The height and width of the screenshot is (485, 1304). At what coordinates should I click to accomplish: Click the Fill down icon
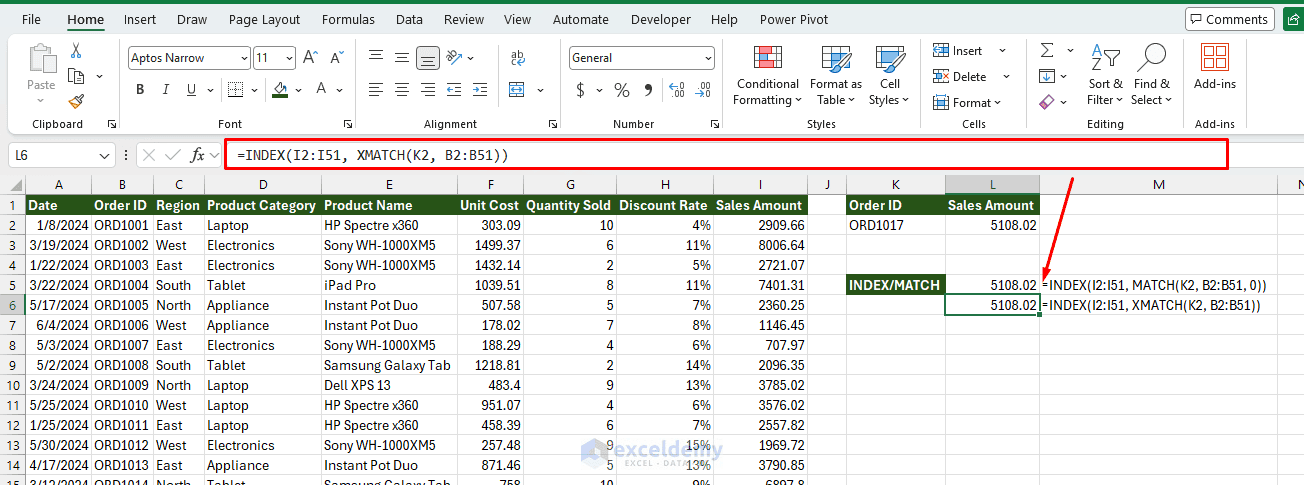coord(1047,76)
